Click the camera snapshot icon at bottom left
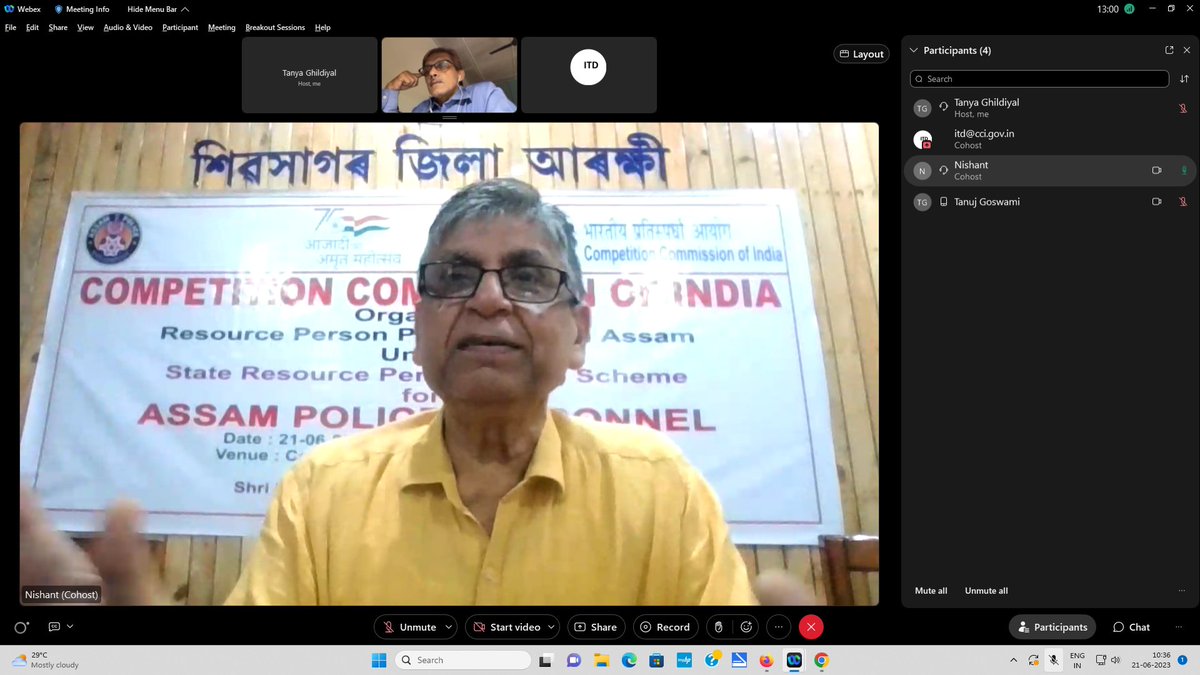The width and height of the screenshot is (1200, 675). point(19,626)
